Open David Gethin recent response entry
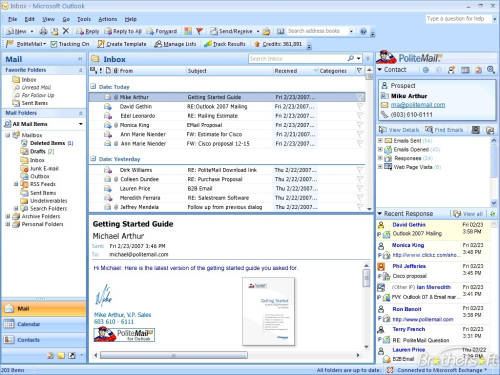500x375 pixels. pos(433,229)
